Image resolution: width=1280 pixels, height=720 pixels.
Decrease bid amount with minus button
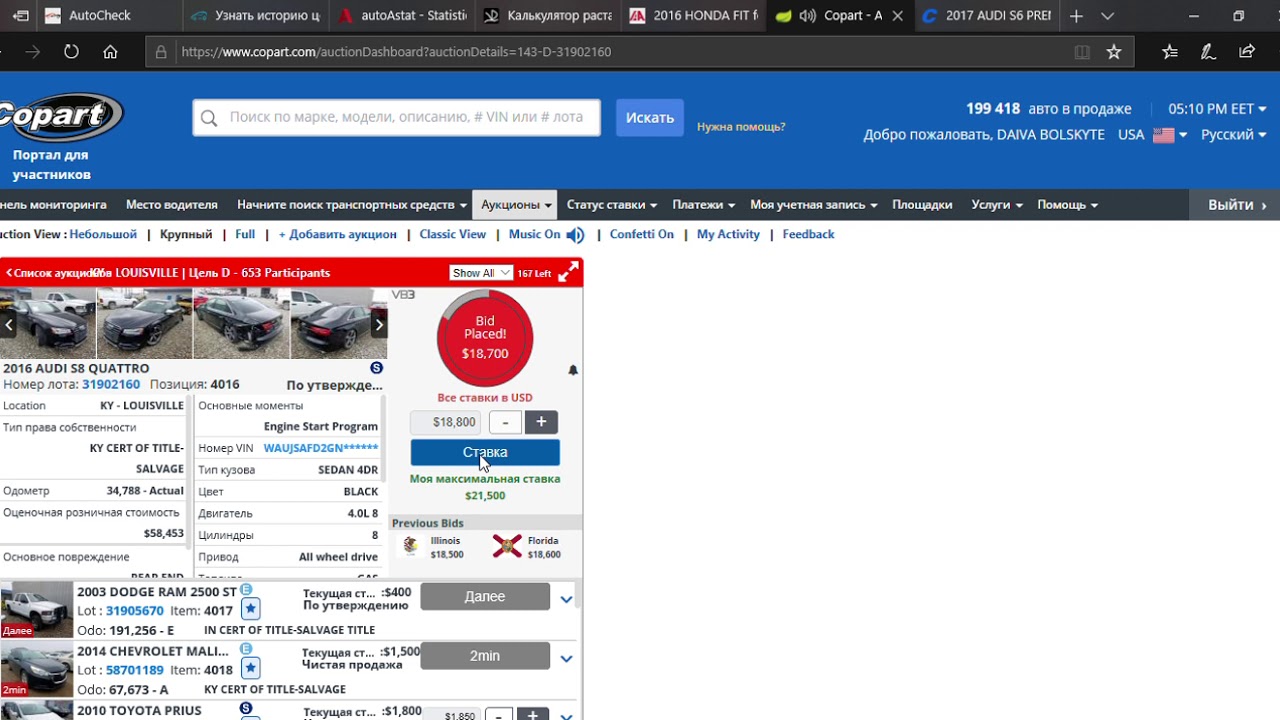click(x=505, y=422)
